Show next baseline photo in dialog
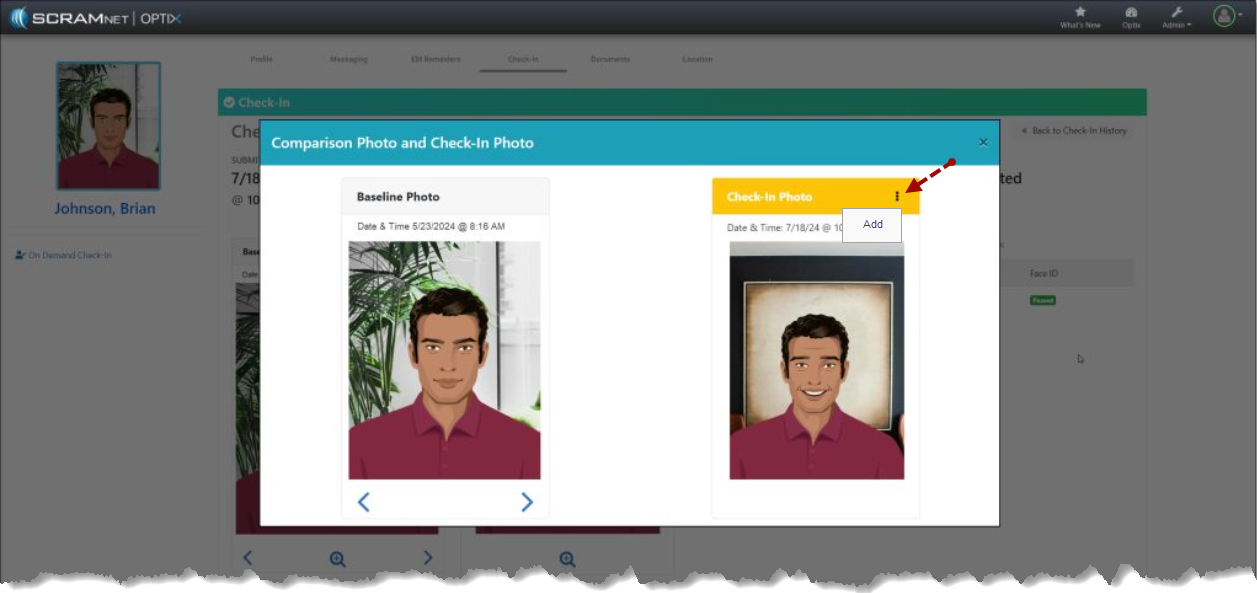The image size is (1257, 593). pos(526,502)
